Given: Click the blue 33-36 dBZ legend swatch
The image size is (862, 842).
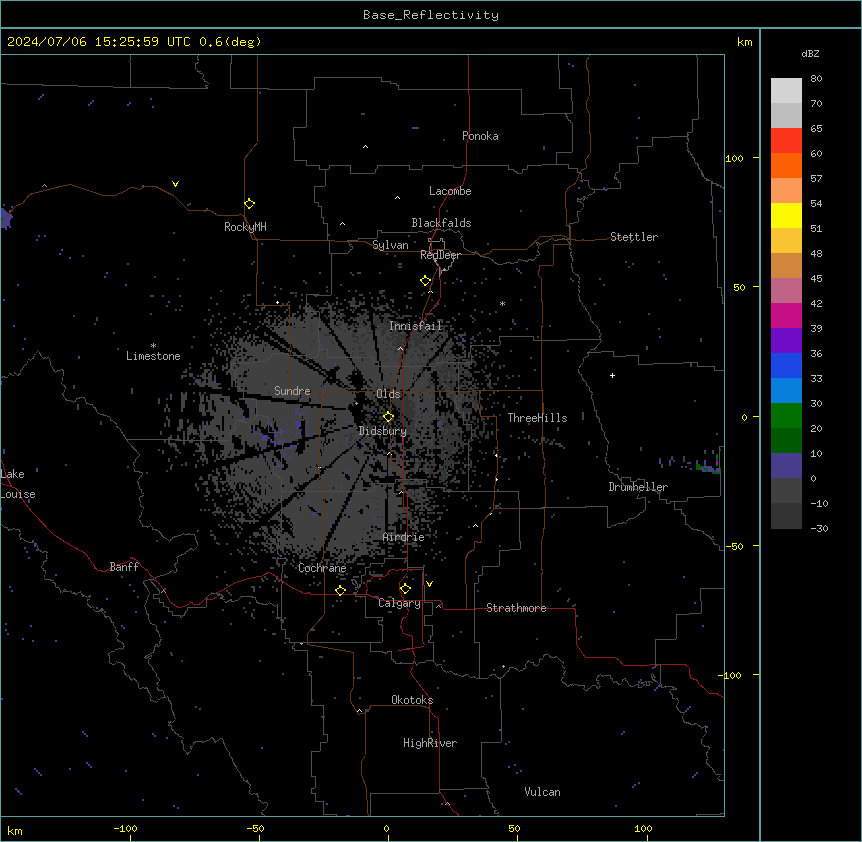Looking at the screenshot, I should (786, 365).
